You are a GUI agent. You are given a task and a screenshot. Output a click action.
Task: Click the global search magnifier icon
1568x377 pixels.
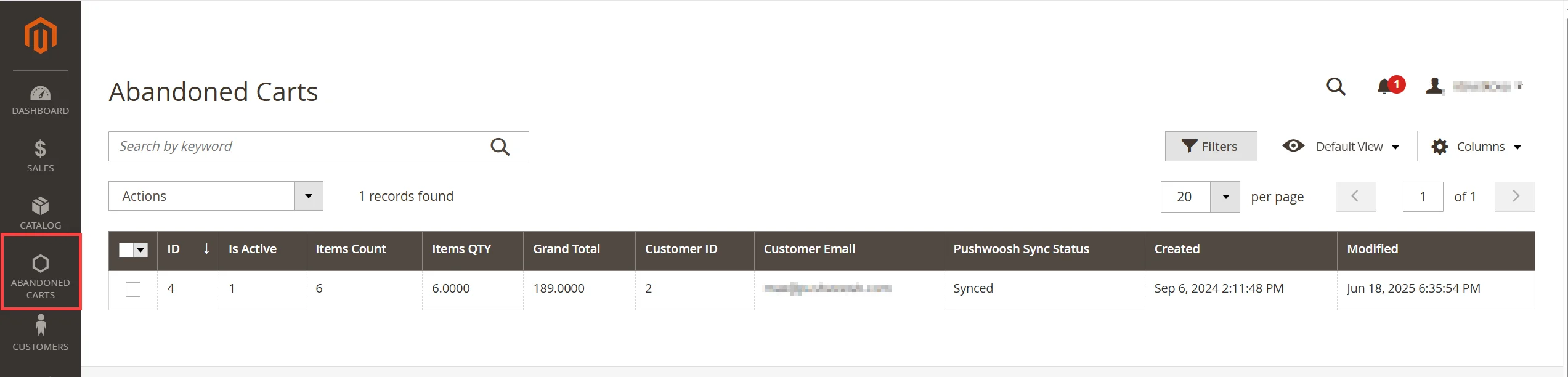click(1336, 86)
